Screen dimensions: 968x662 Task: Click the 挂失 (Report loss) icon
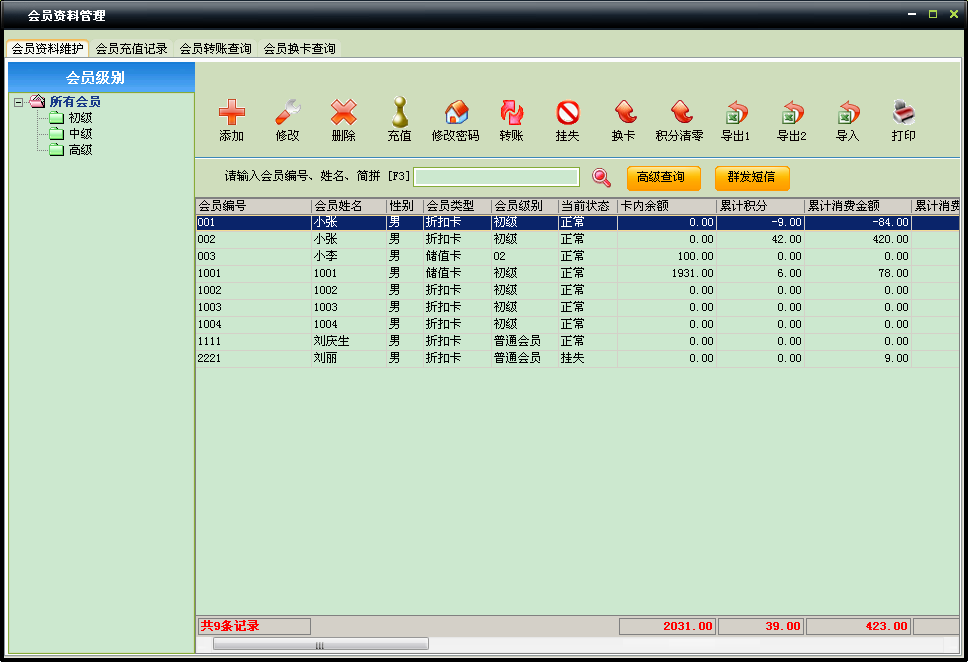coord(567,114)
